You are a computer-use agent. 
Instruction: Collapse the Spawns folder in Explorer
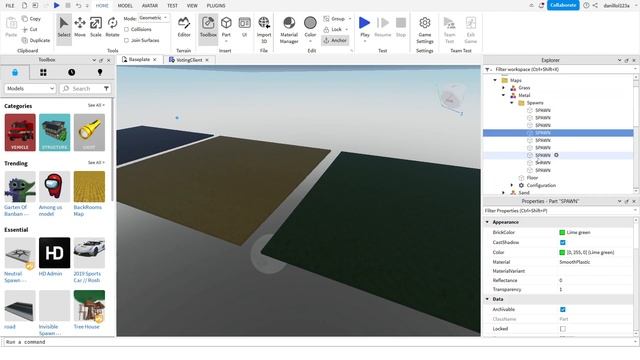512,103
